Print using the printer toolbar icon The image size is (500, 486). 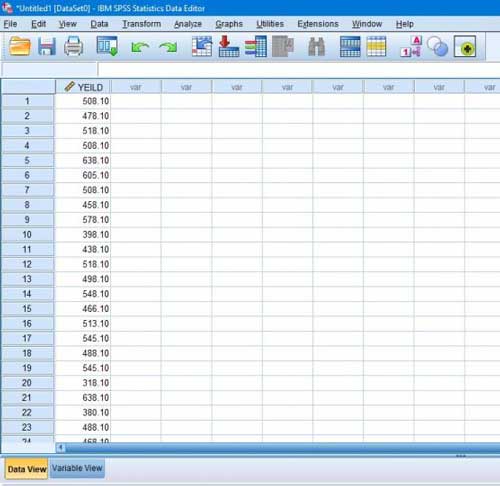coord(73,46)
